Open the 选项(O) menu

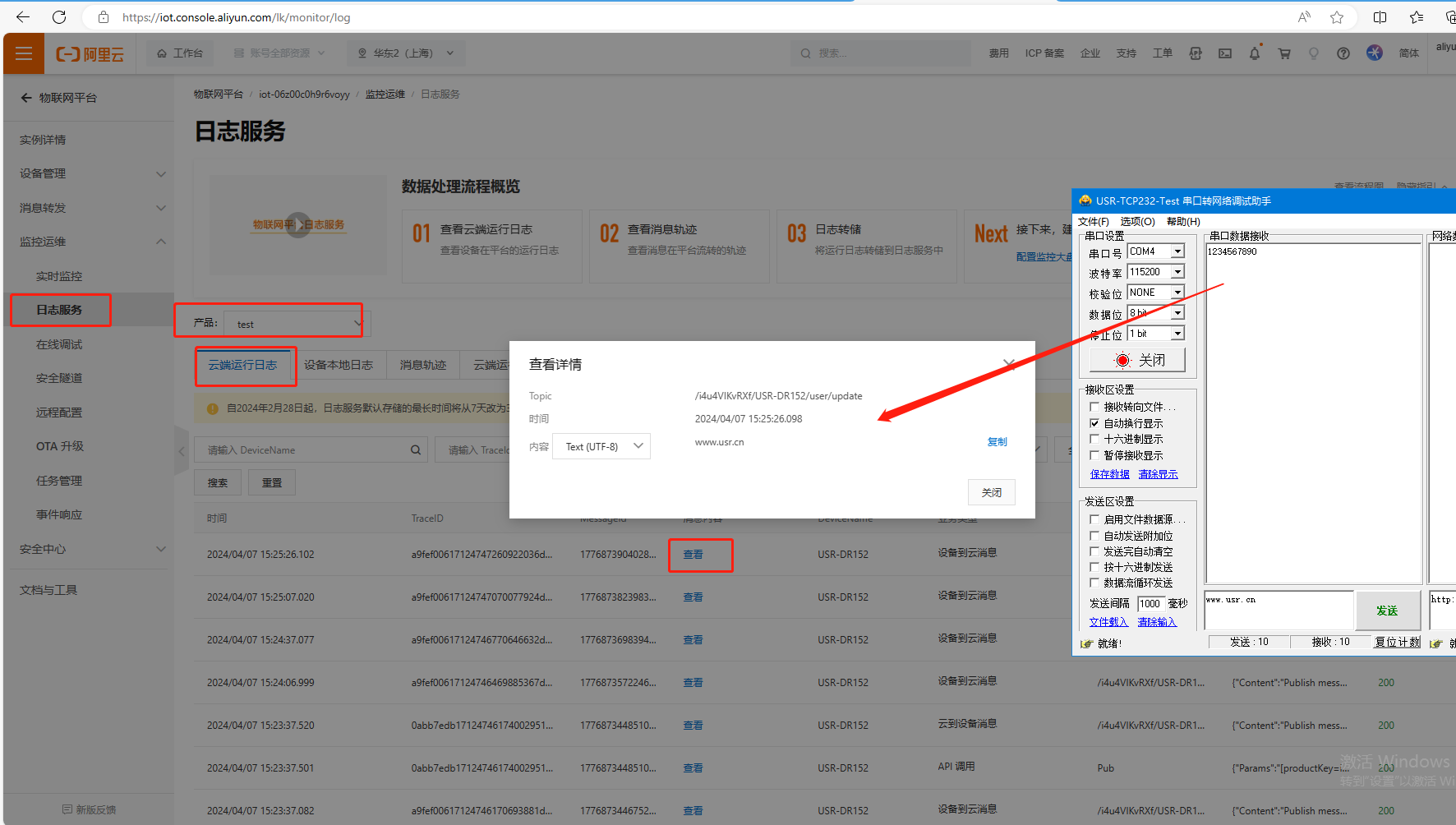click(1137, 222)
